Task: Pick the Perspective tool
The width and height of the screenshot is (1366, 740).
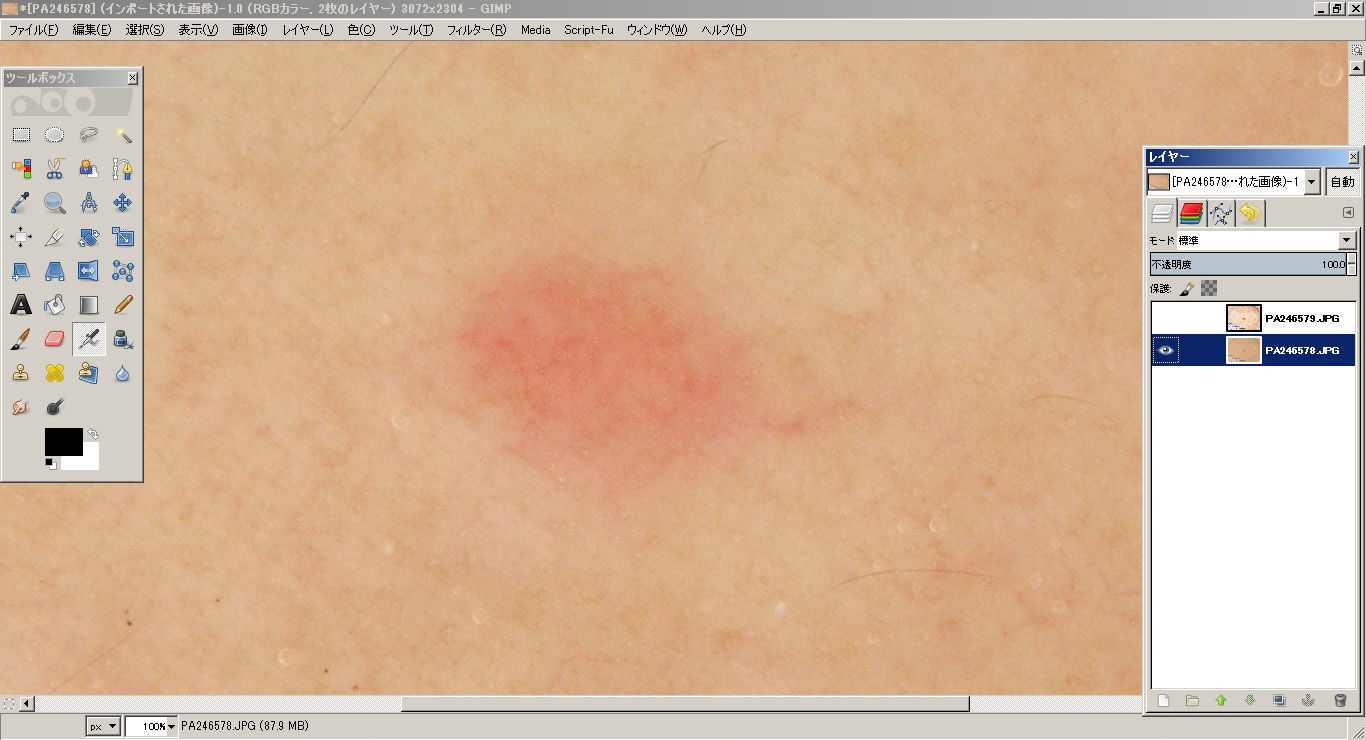Action: (x=55, y=271)
